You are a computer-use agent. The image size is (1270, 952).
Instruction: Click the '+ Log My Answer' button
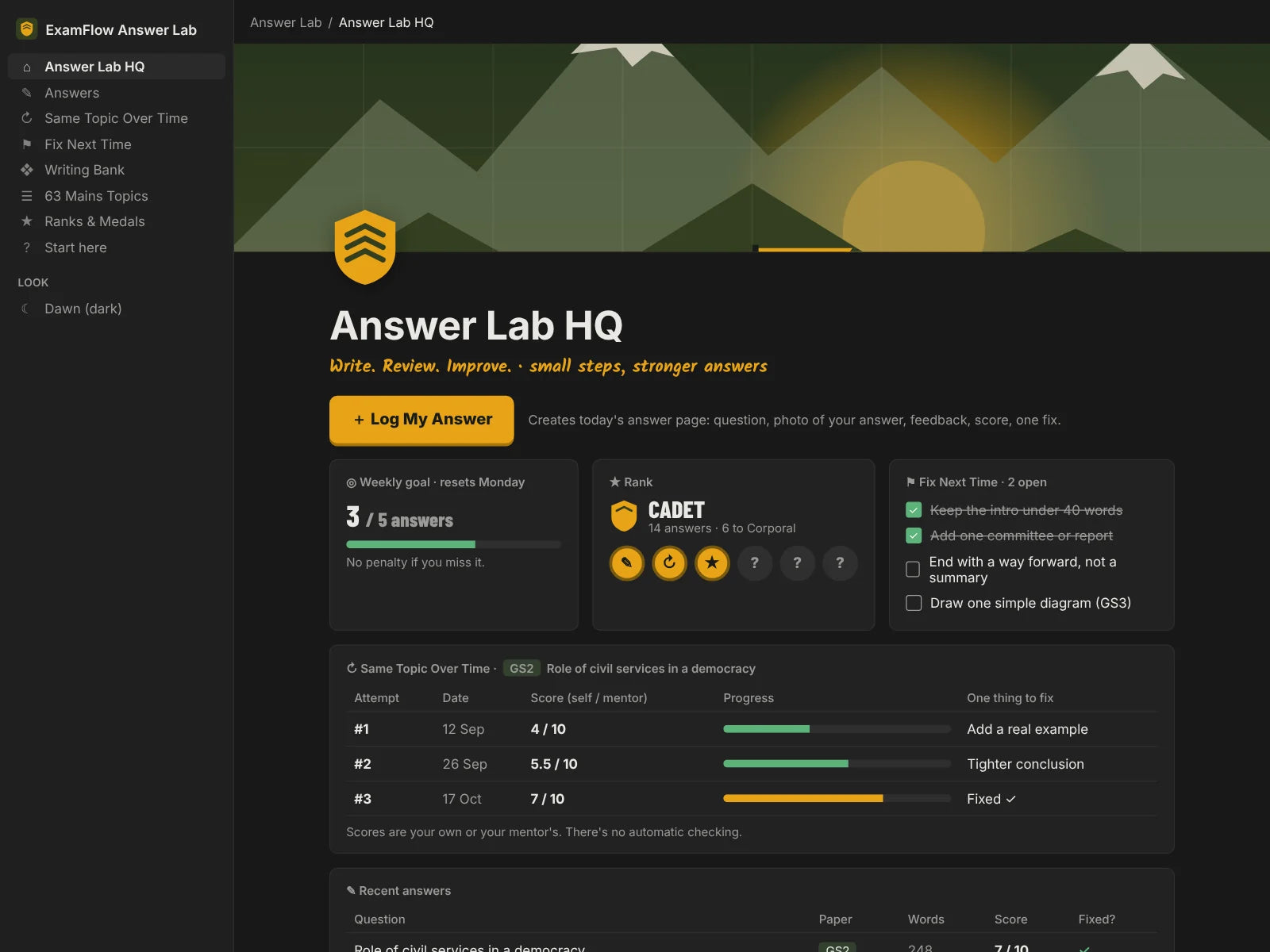[x=421, y=420]
